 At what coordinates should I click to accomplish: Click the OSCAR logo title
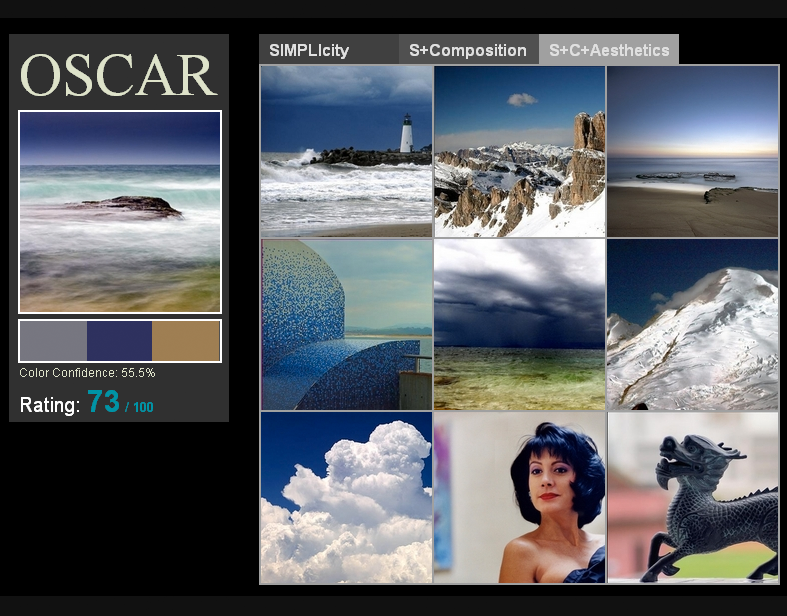[119, 75]
